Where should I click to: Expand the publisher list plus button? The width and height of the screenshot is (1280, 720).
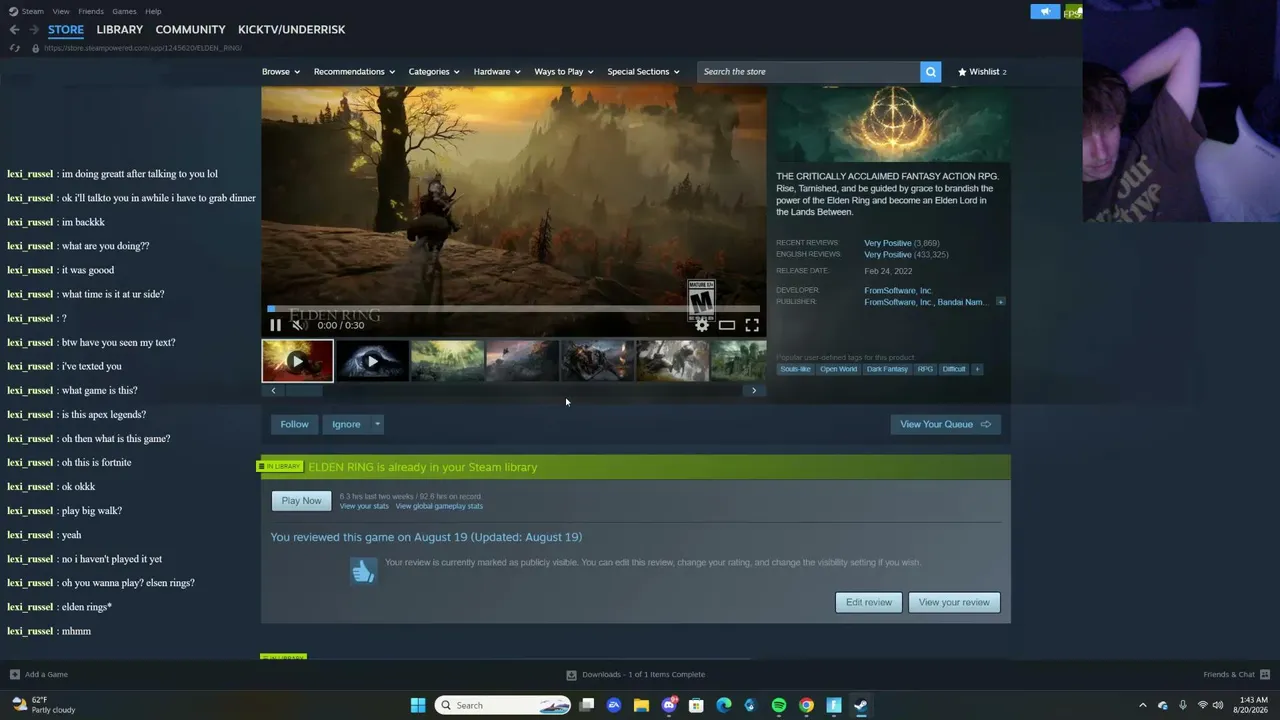[1000, 302]
